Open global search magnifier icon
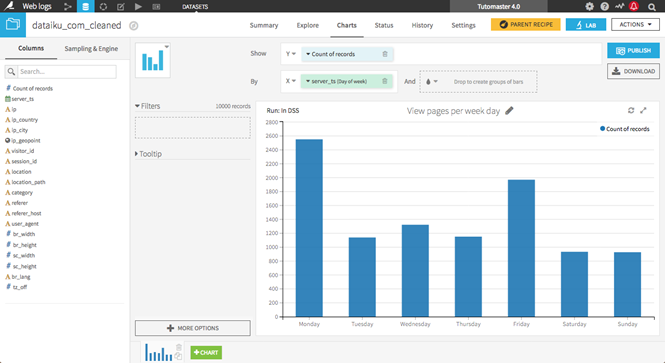The height and width of the screenshot is (363, 665). (652, 7)
